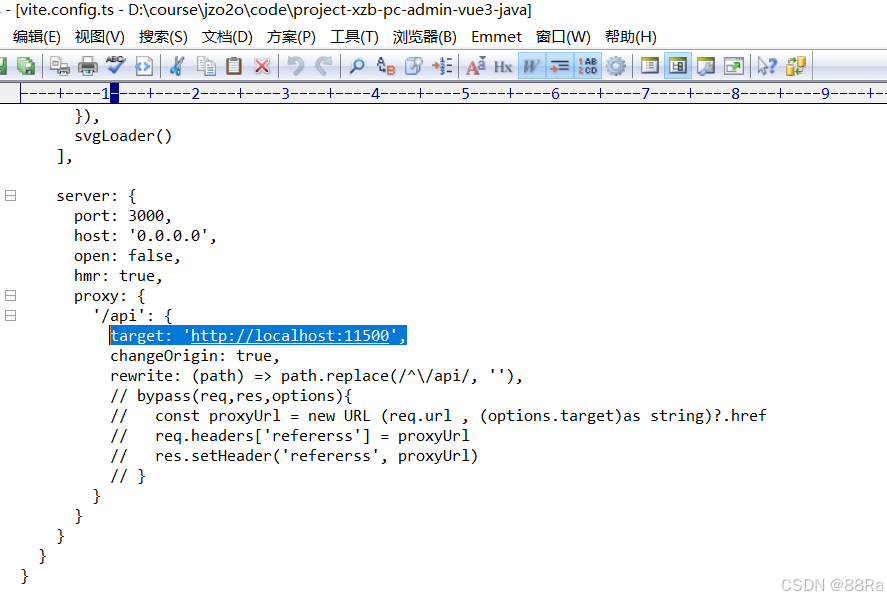Copy the selection to clipboard
Screen dimensions: 887x600
click(x=205, y=66)
